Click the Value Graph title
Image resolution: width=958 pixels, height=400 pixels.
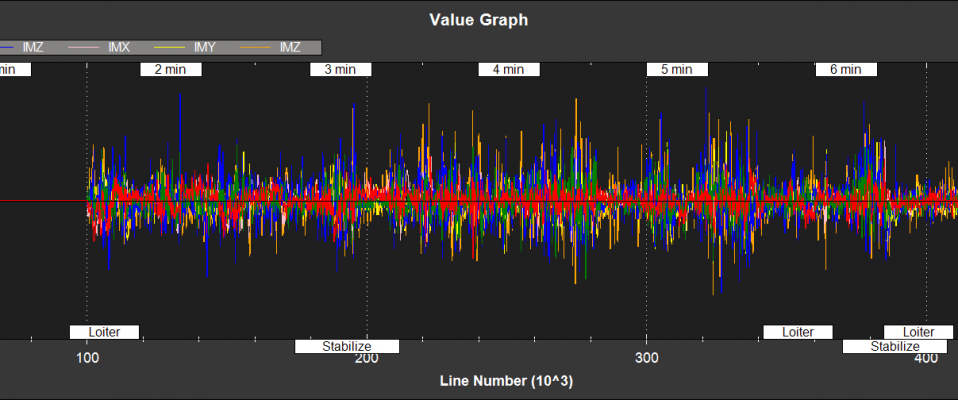[x=478, y=19]
